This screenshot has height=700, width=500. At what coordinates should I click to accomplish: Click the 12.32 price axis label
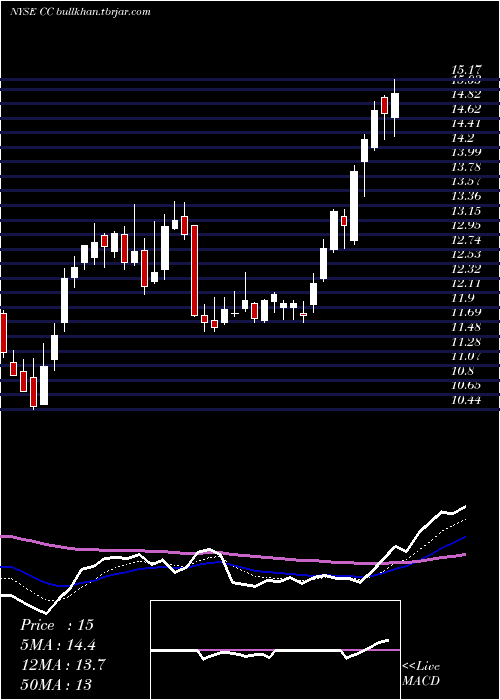(x=466, y=269)
